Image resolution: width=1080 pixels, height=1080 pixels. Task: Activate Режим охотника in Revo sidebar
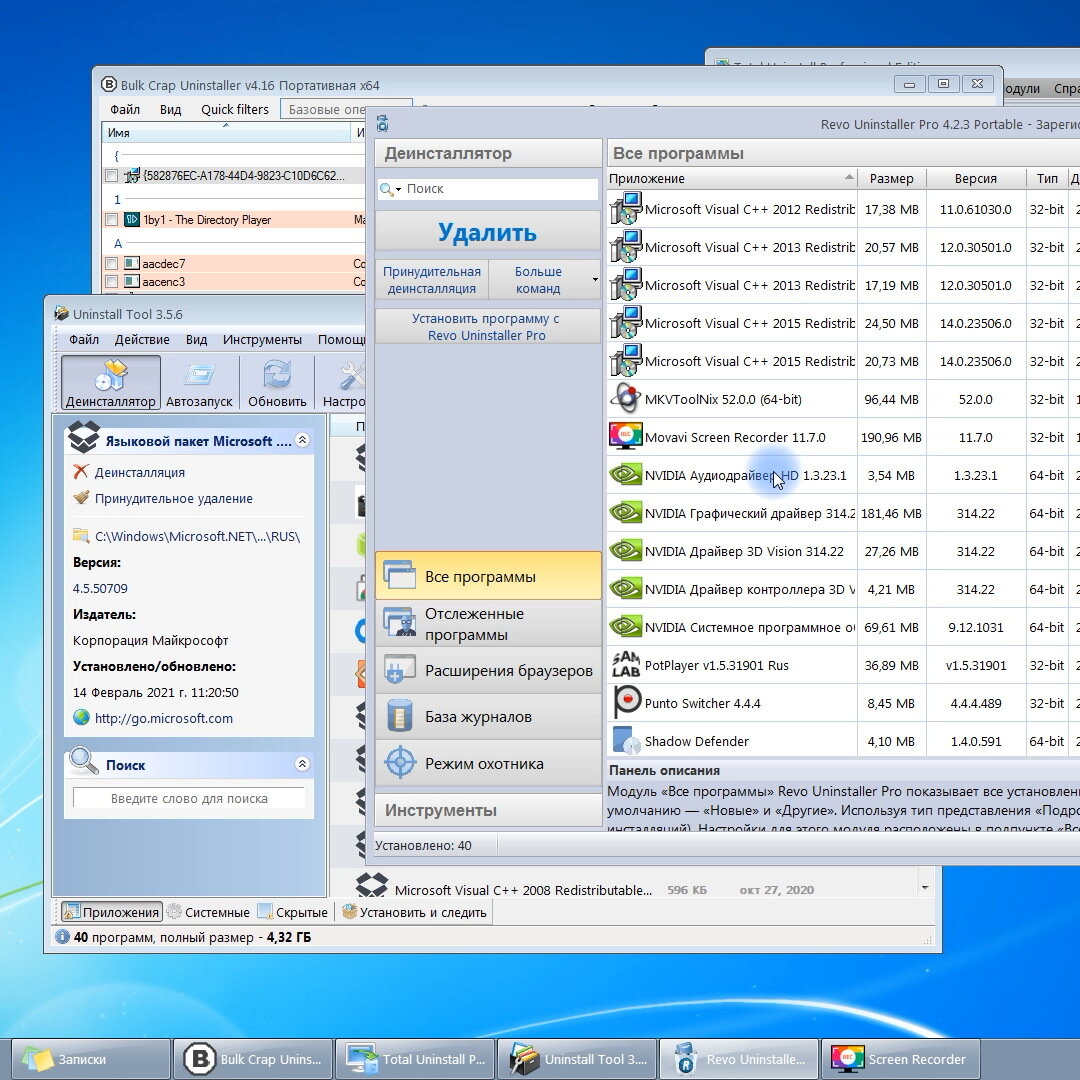[x=488, y=763]
